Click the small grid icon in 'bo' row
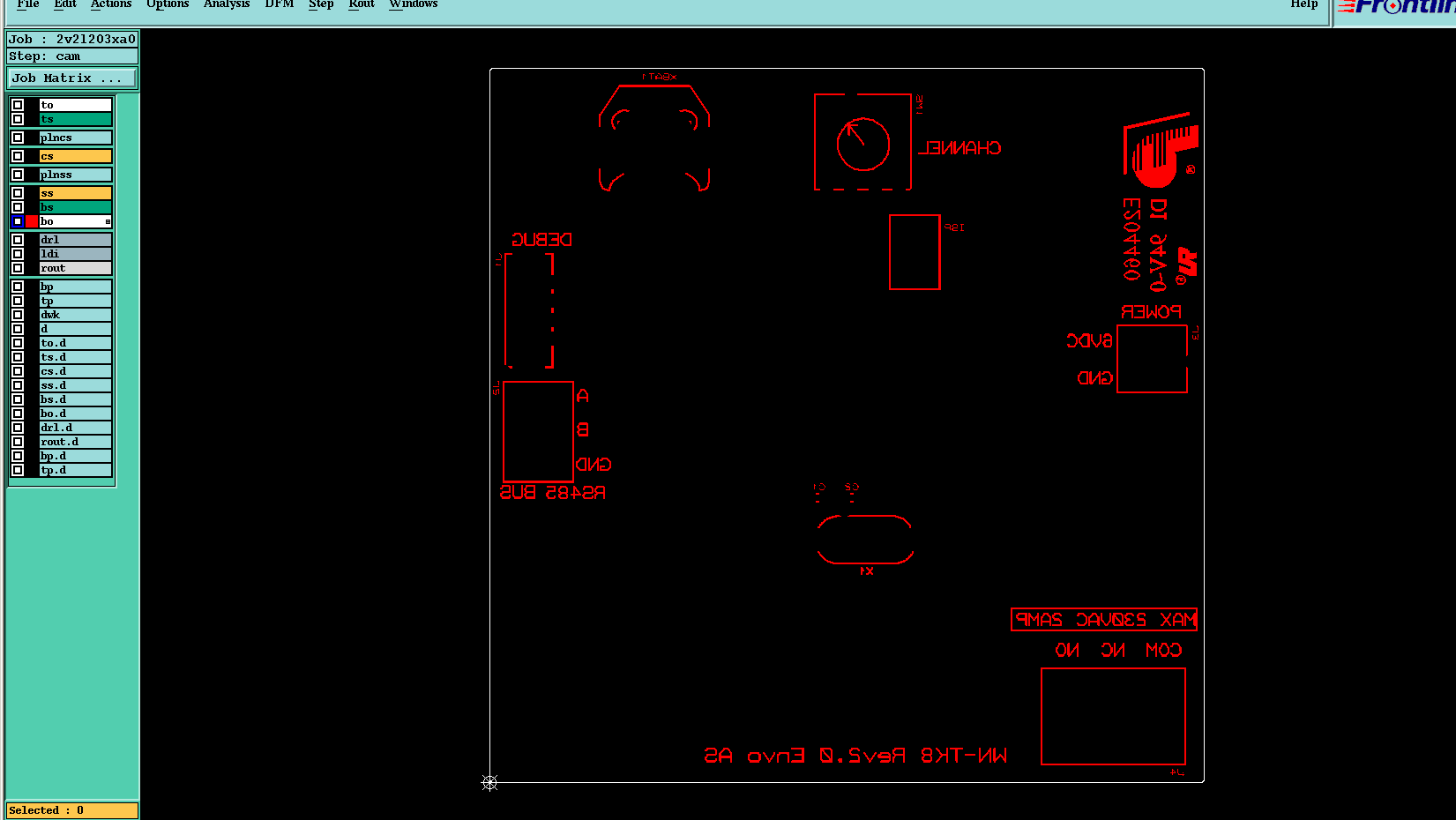The width and height of the screenshot is (1456, 820). [108, 221]
